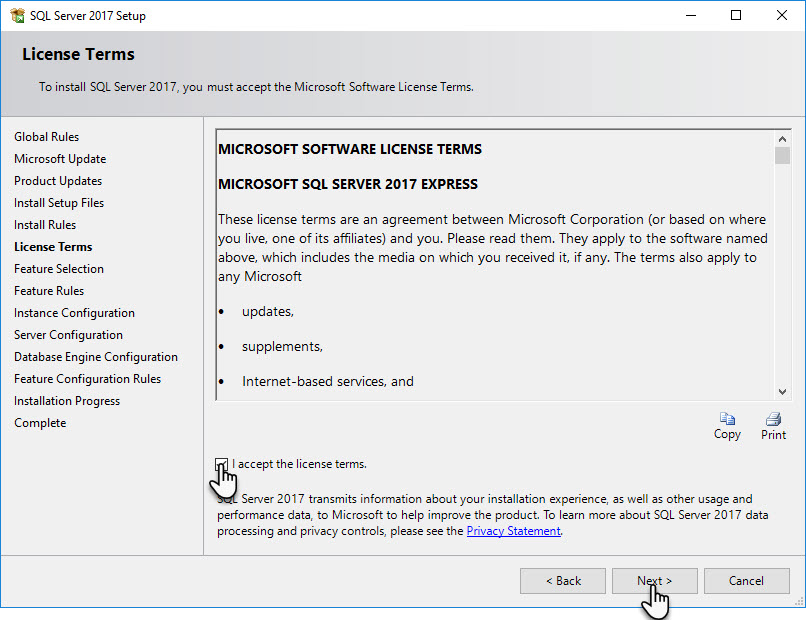This screenshot has width=806, height=620.
Task: Click the 'updates,' bullet in license text
Action: click(x=268, y=312)
